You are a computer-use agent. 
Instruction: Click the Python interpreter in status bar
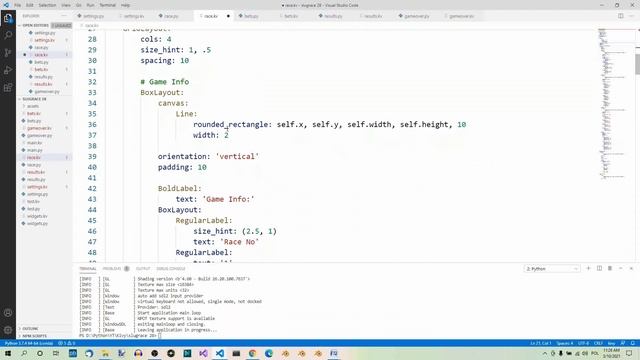(29, 343)
